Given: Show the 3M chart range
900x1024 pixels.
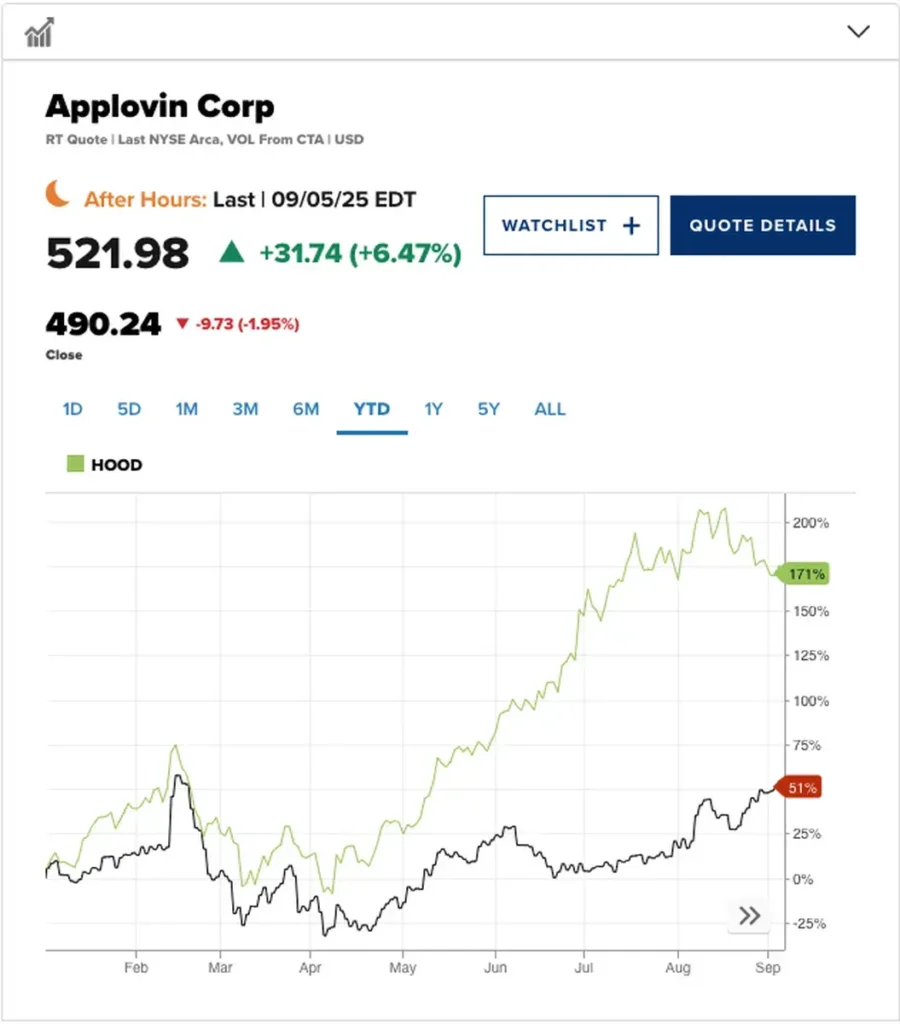Looking at the screenshot, I should 245,409.
